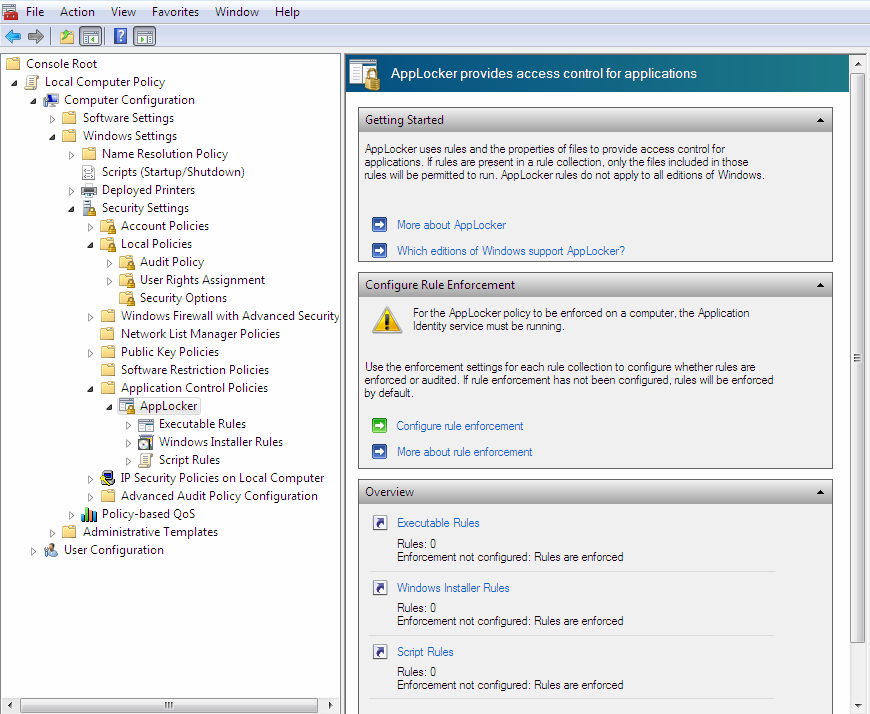Select Network List Manager Policies item
The image size is (870, 714).
tap(200, 334)
